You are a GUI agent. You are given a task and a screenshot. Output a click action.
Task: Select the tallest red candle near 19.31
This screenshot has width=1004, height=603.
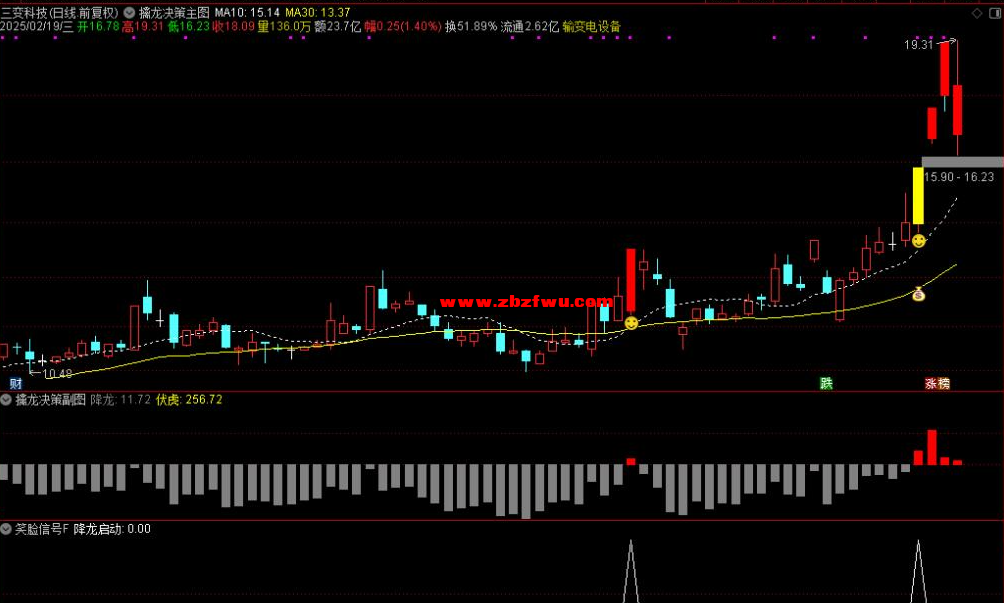[944, 68]
